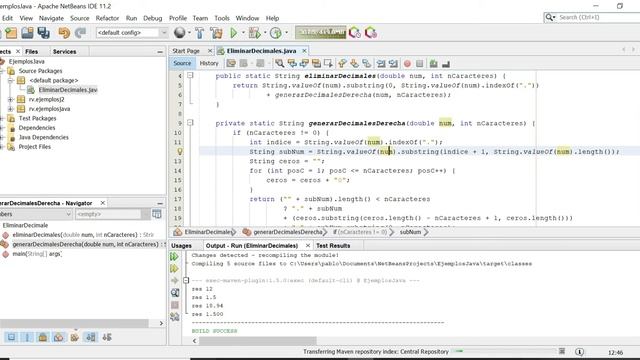Click the Save All toolbar icon

[43, 33]
